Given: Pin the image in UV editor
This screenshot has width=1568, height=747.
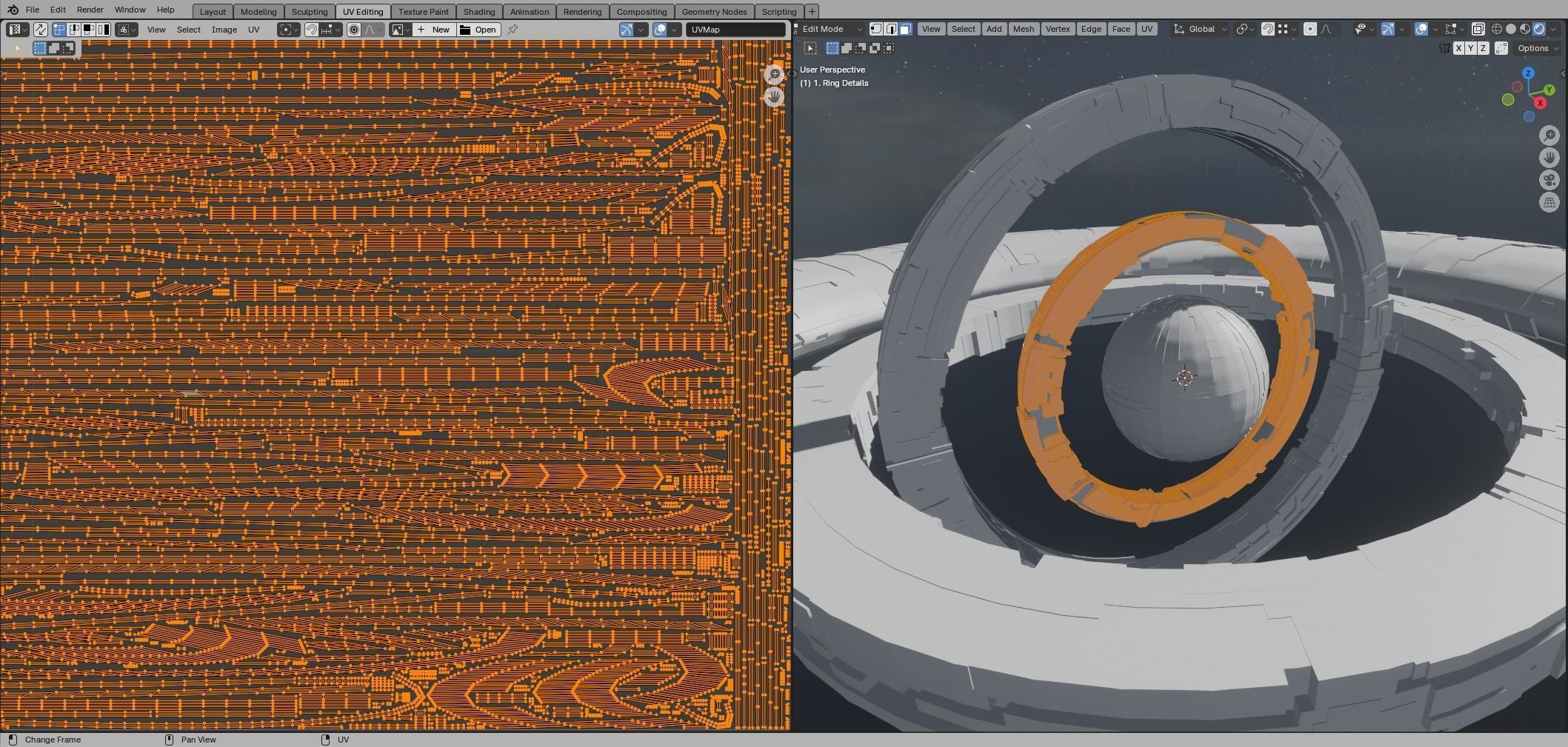Looking at the screenshot, I should click(513, 30).
